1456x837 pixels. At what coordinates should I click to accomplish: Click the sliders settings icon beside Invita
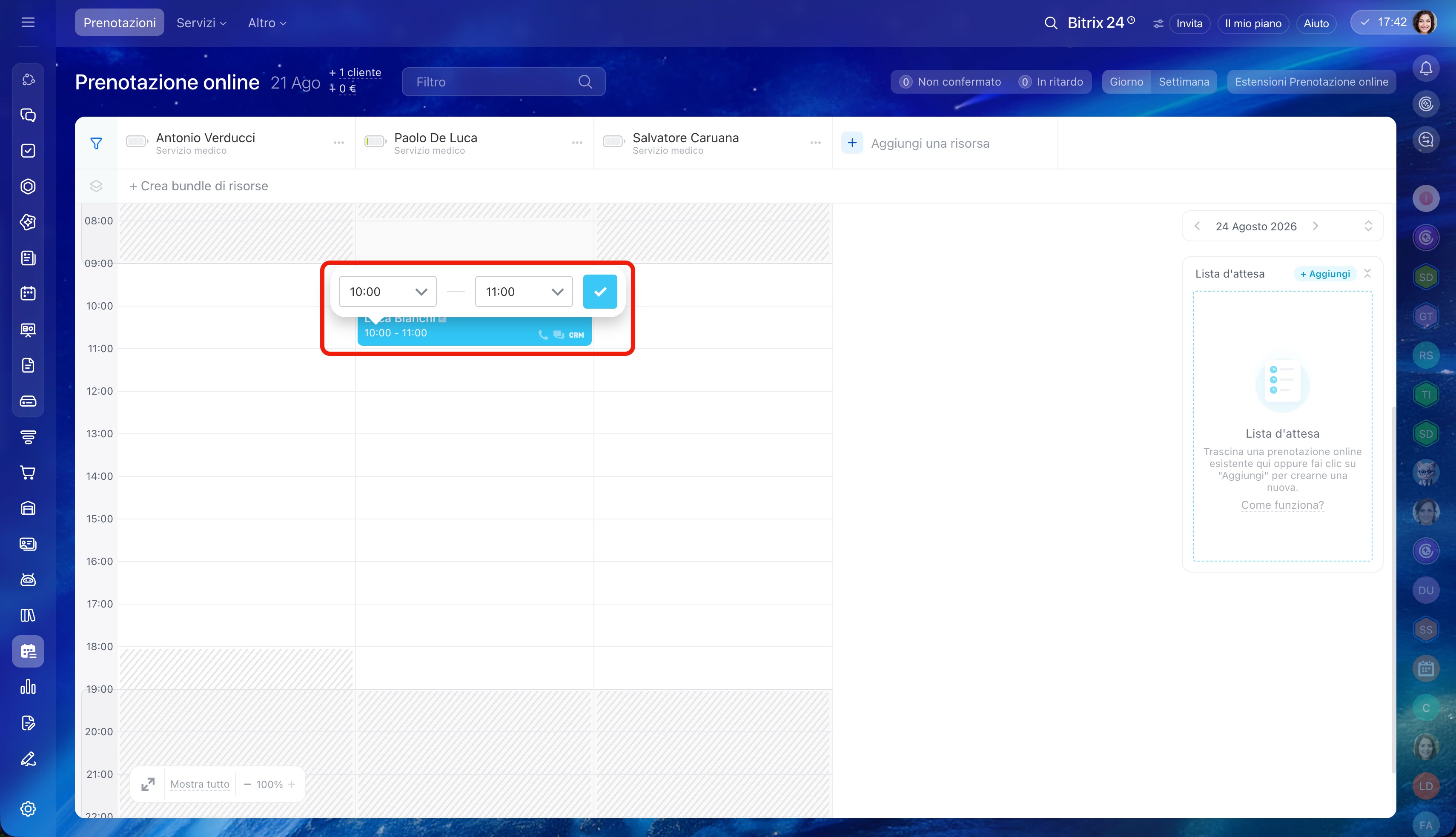point(1158,23)
